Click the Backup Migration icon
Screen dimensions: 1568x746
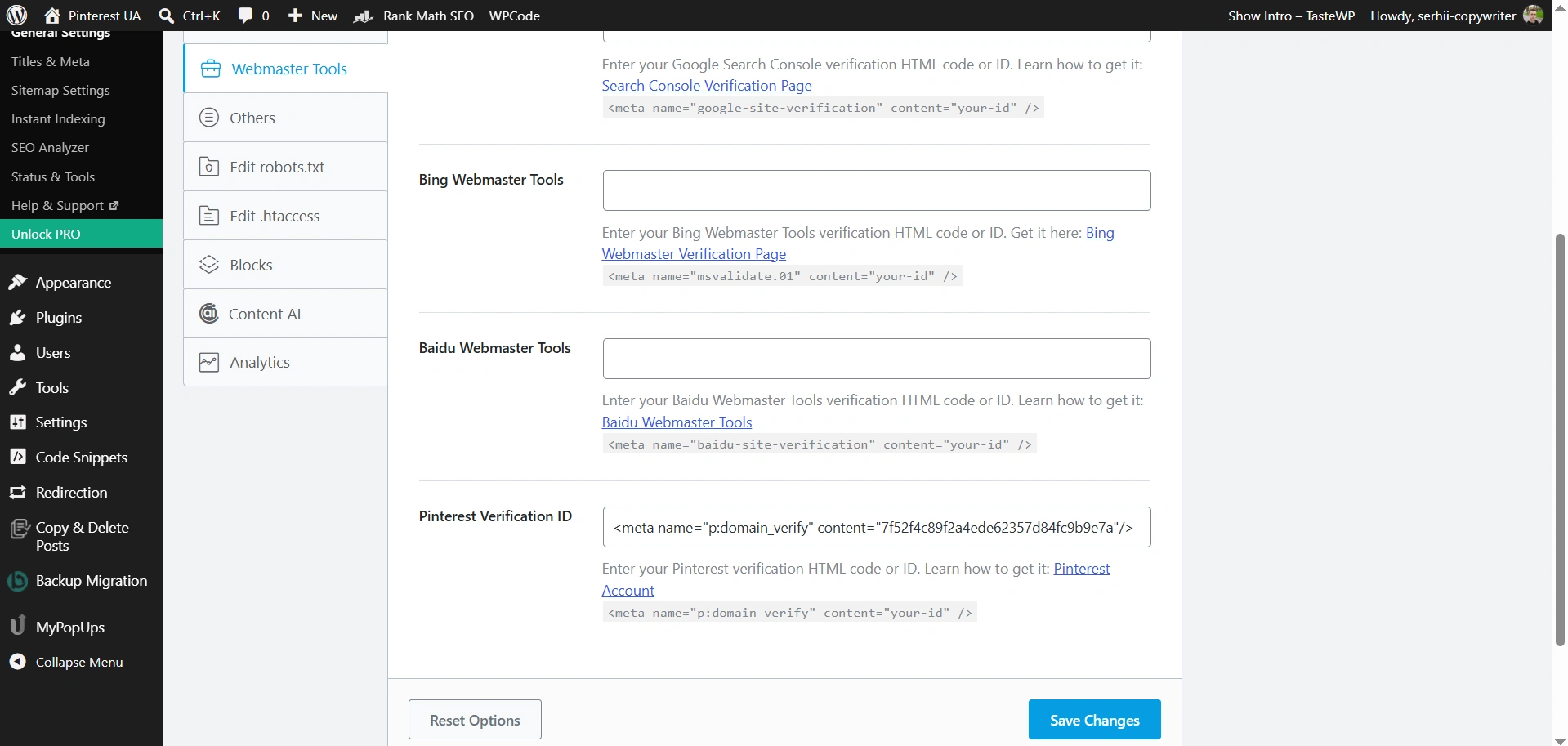(18, 581)
